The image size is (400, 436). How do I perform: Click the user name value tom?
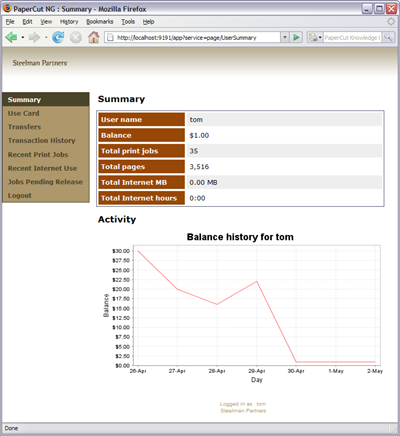click(x=196, y=120)
